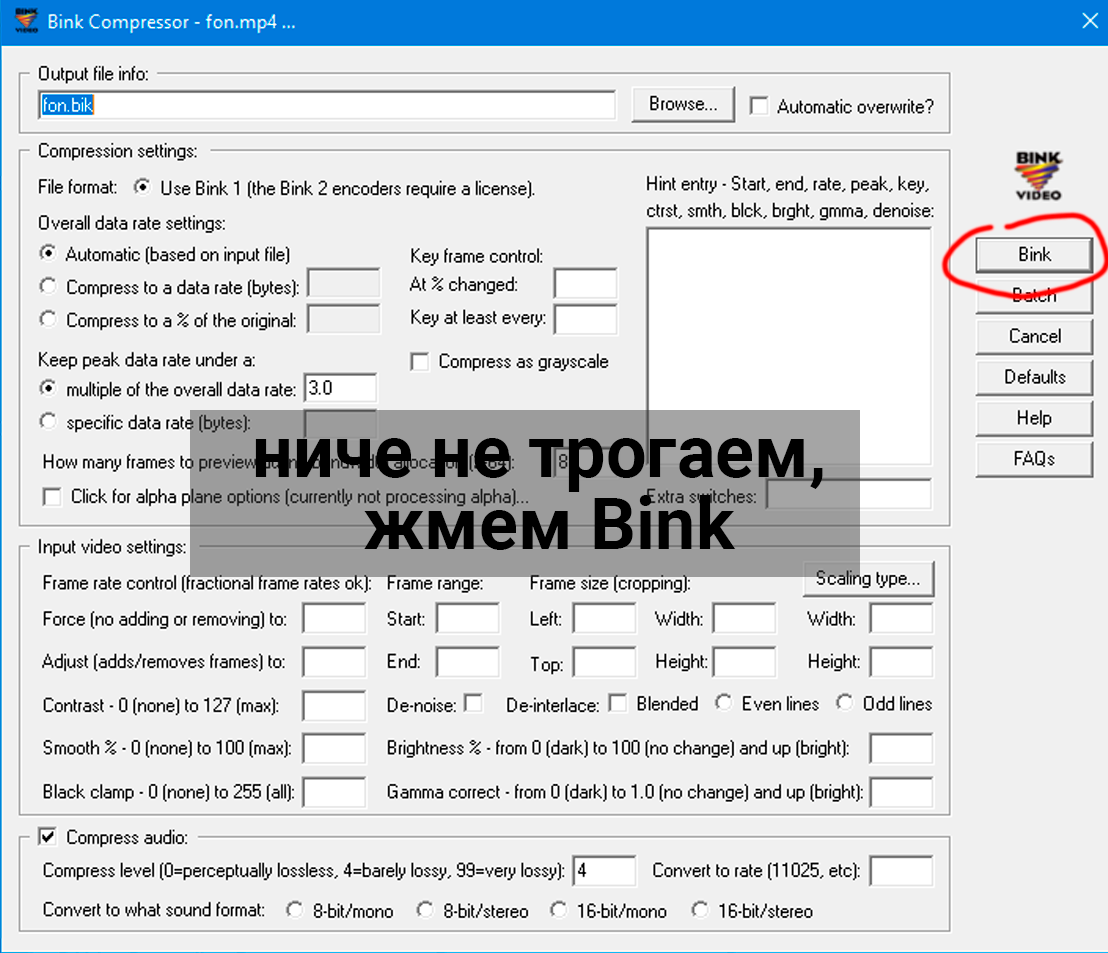Click the Adjust frame rate field
This screenshot has width=1108, height=953.
pyautogui.click(x=334, y=662)
